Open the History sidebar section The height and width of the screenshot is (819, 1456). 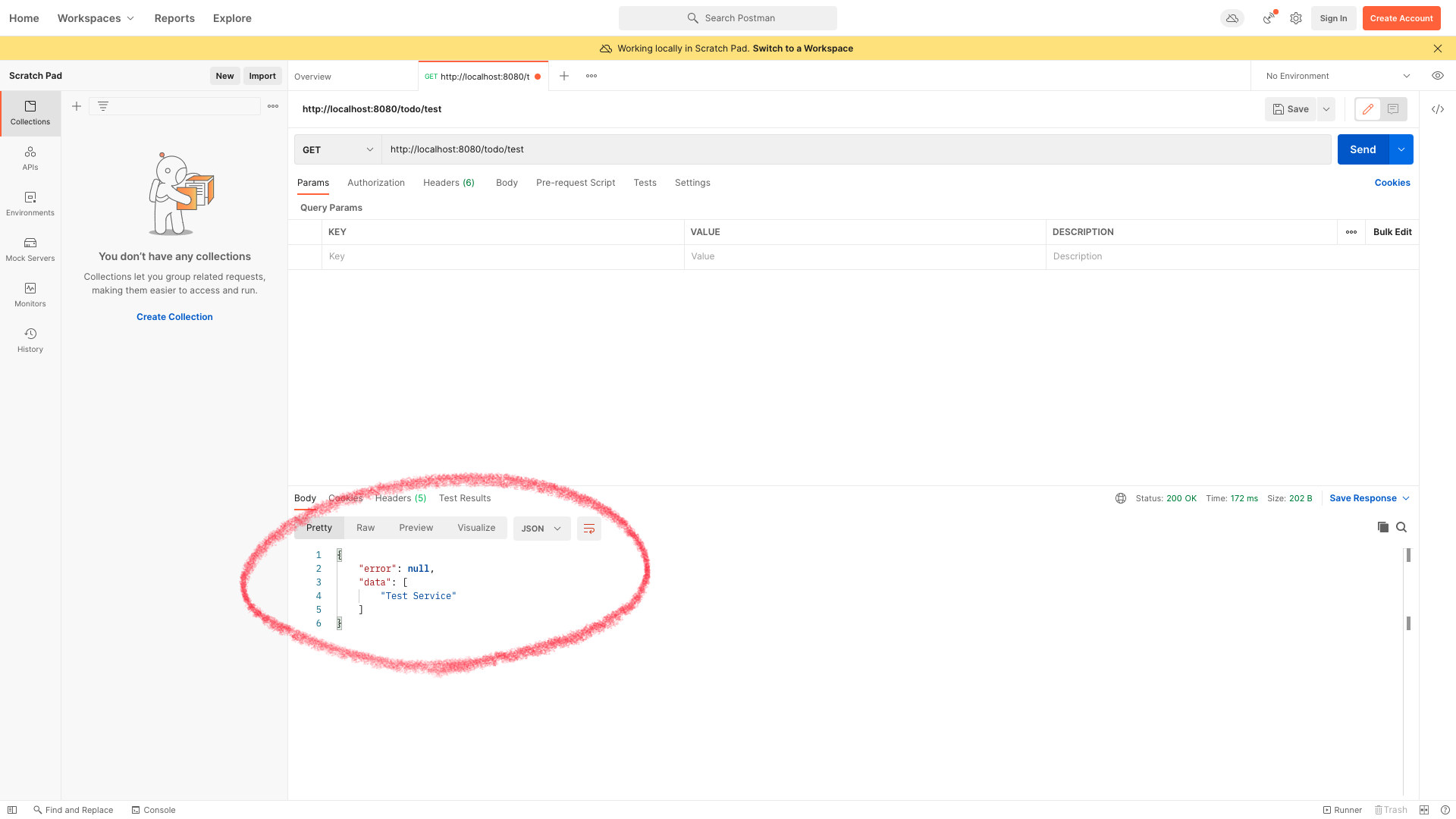(x=30, y=340)
